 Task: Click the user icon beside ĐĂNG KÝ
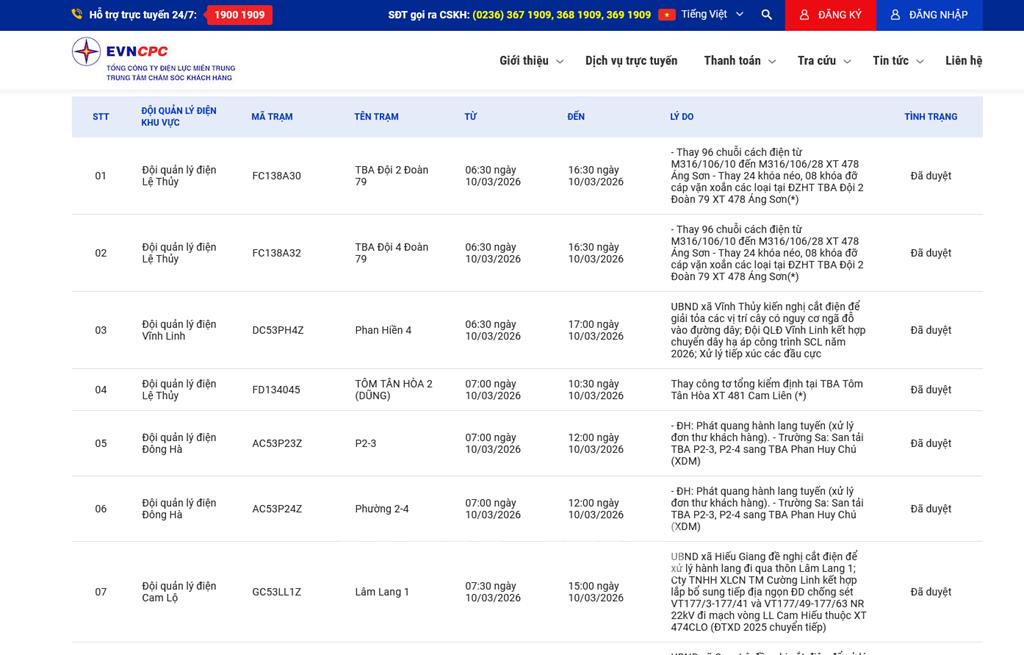pyautogui.click(x=804, y=15)
